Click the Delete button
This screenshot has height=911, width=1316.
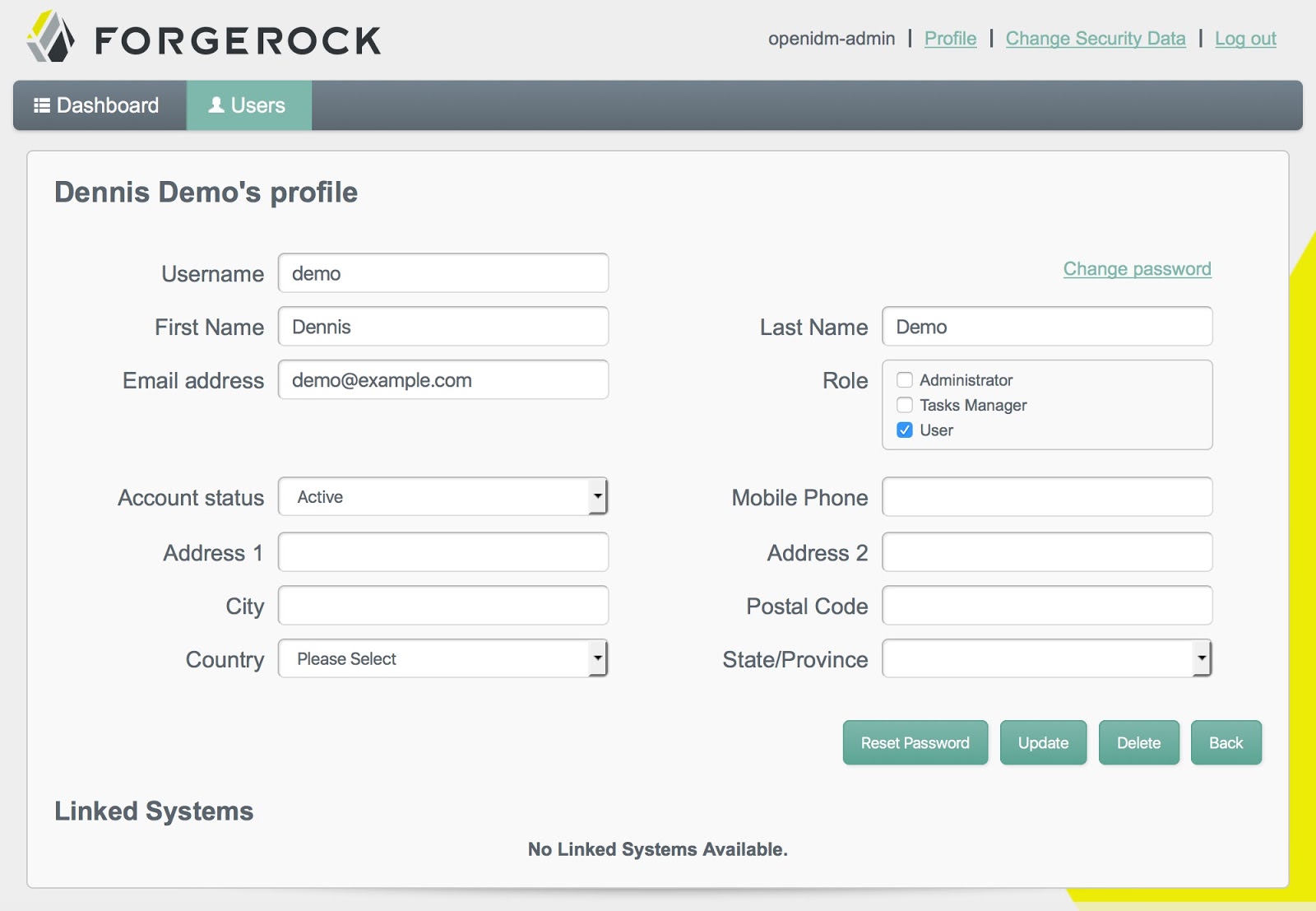[x=1139, y=742]
